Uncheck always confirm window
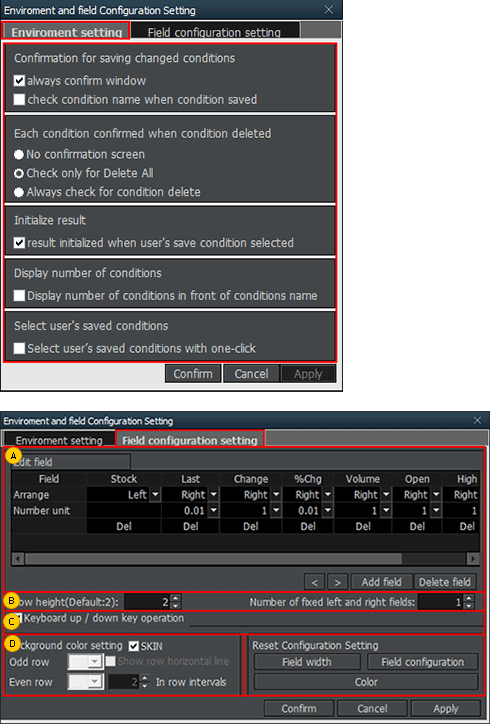Image resolution: width=490 pixels, height=724 pixels. tap(19, 80)
